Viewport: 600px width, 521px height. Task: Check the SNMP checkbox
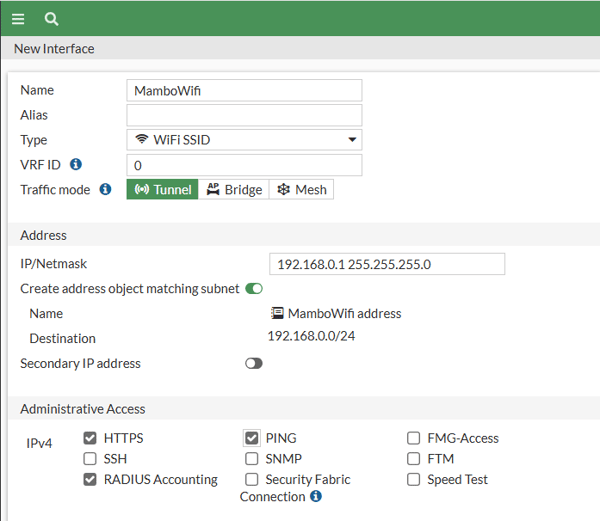click(x=252, y=459)
